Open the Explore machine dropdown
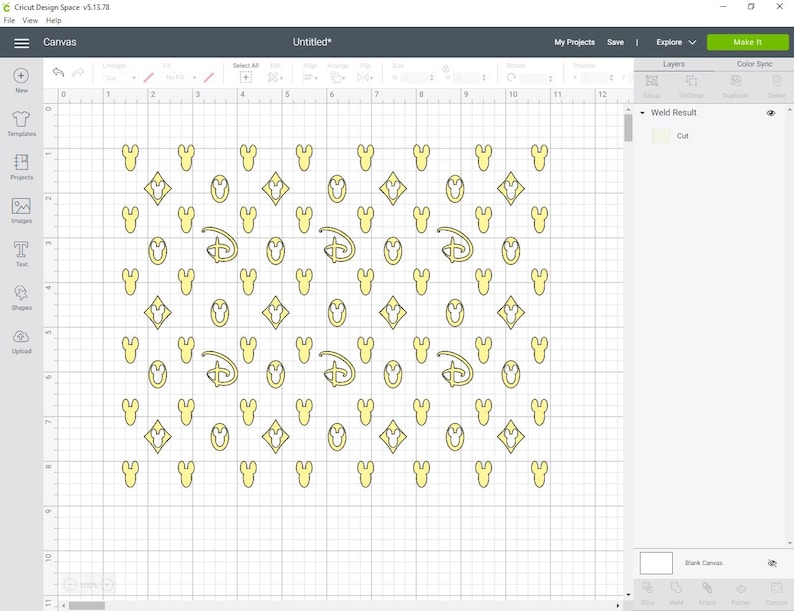794x611 pixels. pyautogui.click(x=676, y=42)
